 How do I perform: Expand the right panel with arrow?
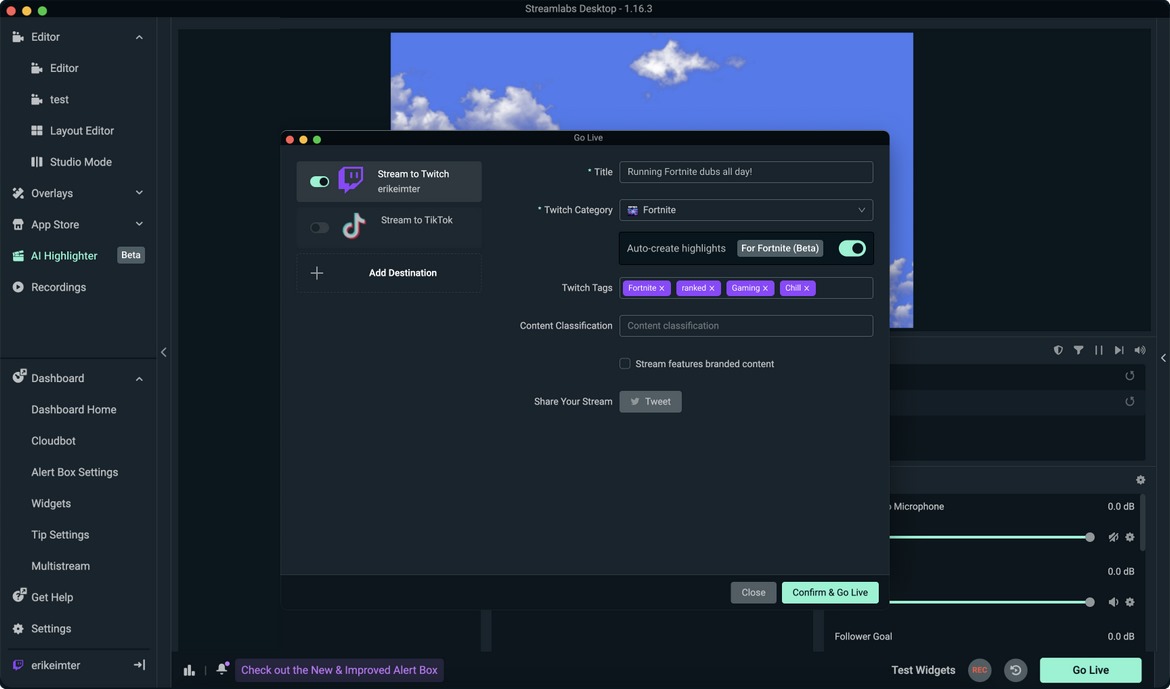[x=1163, y=358]
